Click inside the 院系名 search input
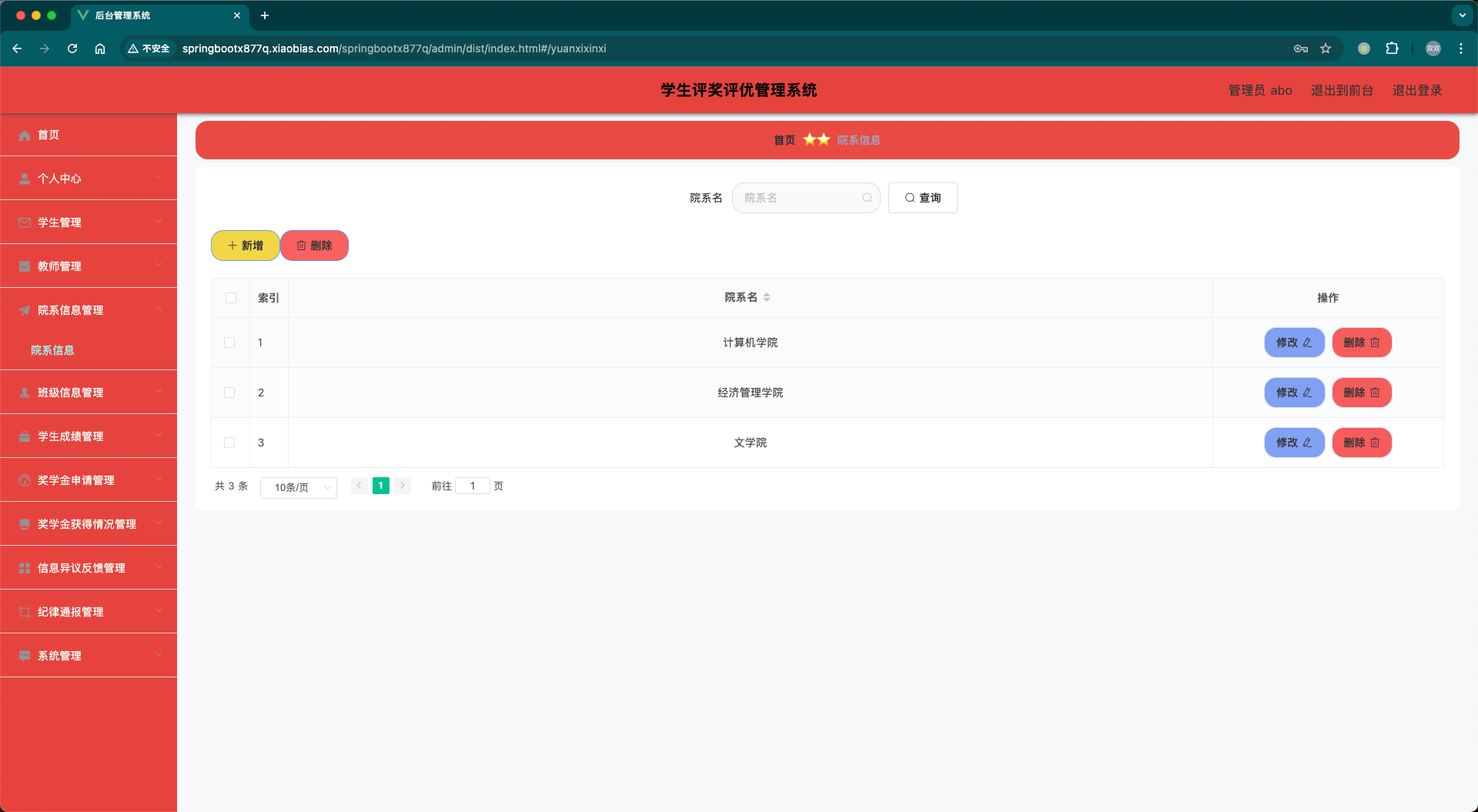The width and height of the screenshot is (1478, 812). coord(806,198)
